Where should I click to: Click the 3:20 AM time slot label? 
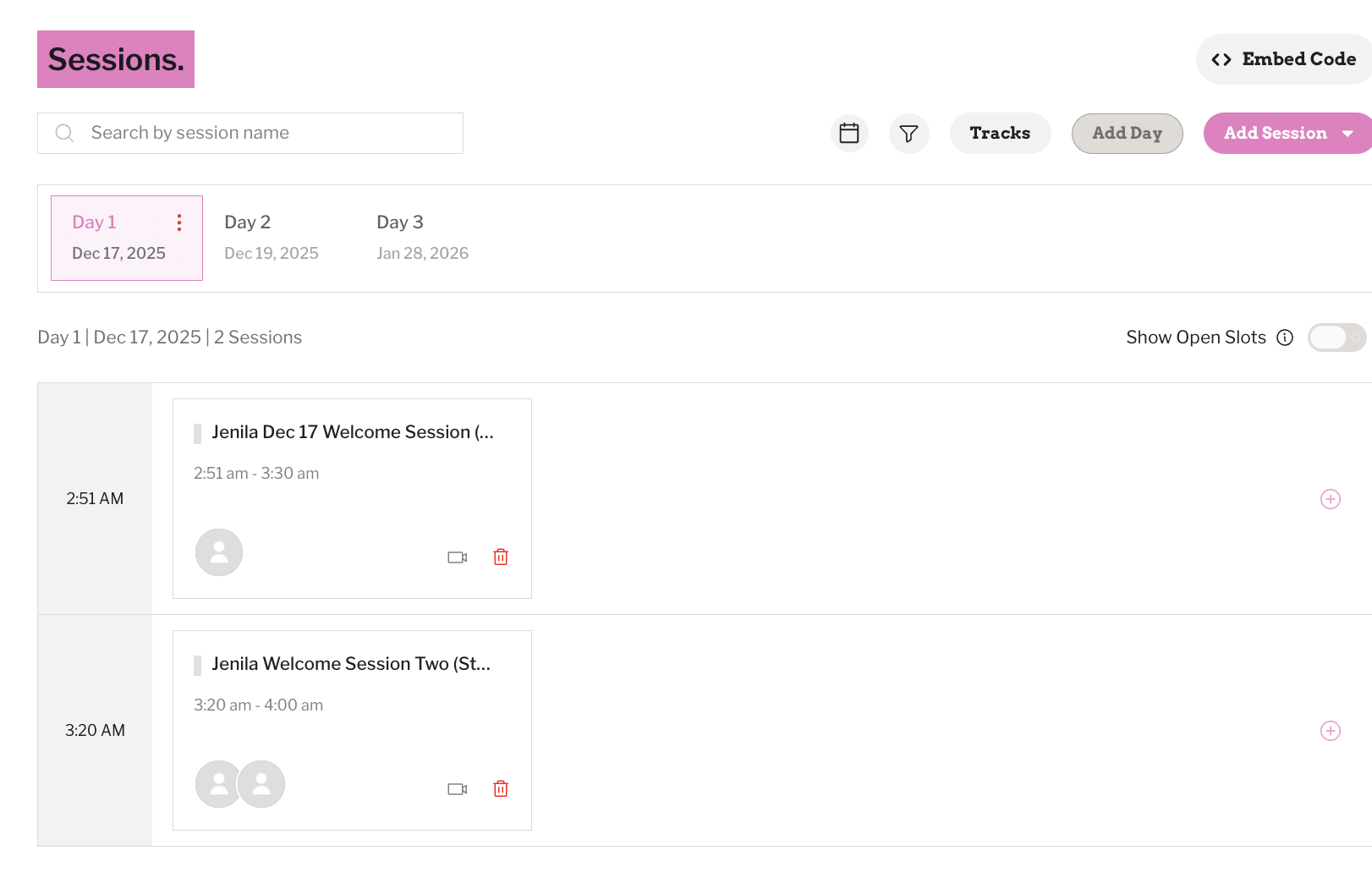95,731
